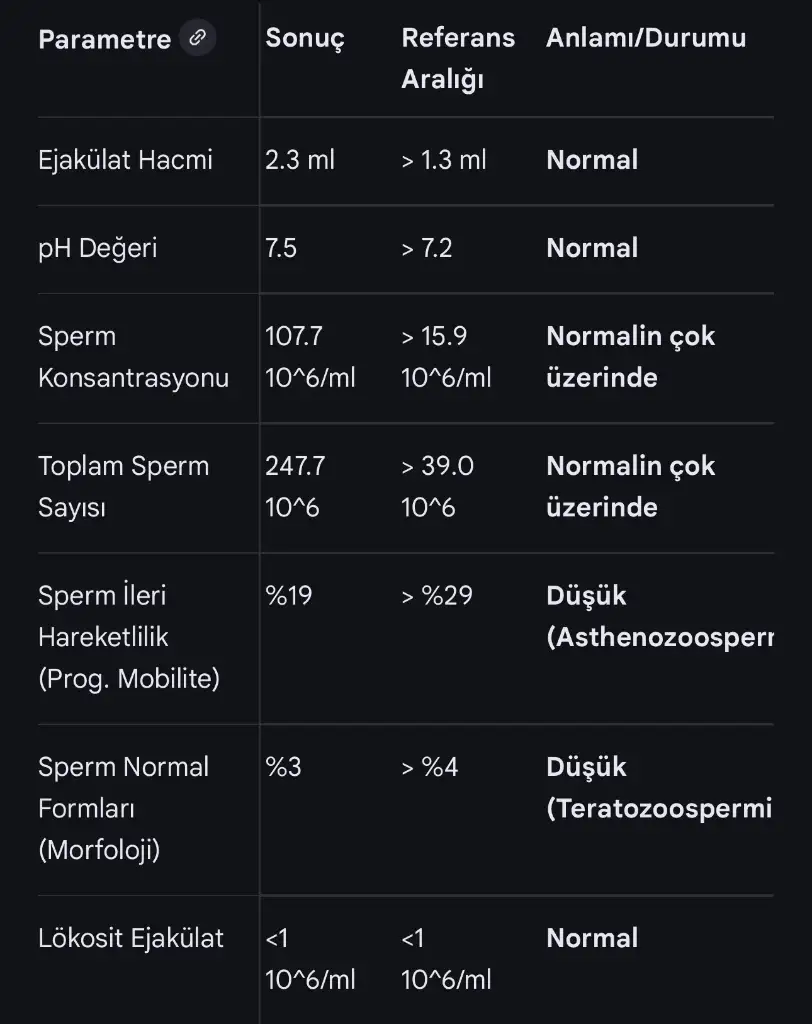Select the Lökosit Ejakülat row label

coord(131,938)
